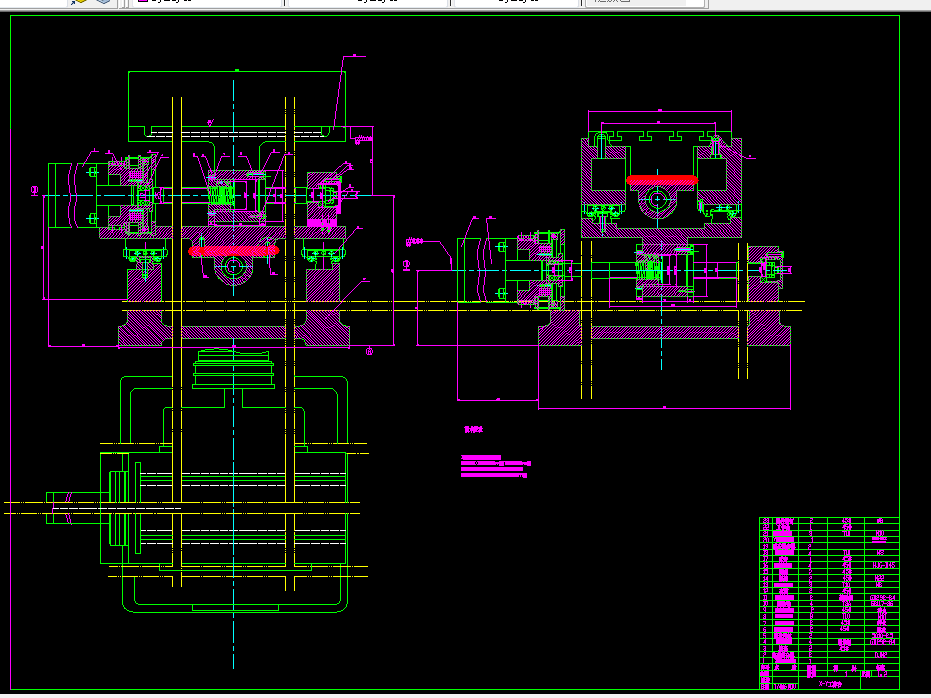Select the red highlighted bar in right view

(662, 180)
